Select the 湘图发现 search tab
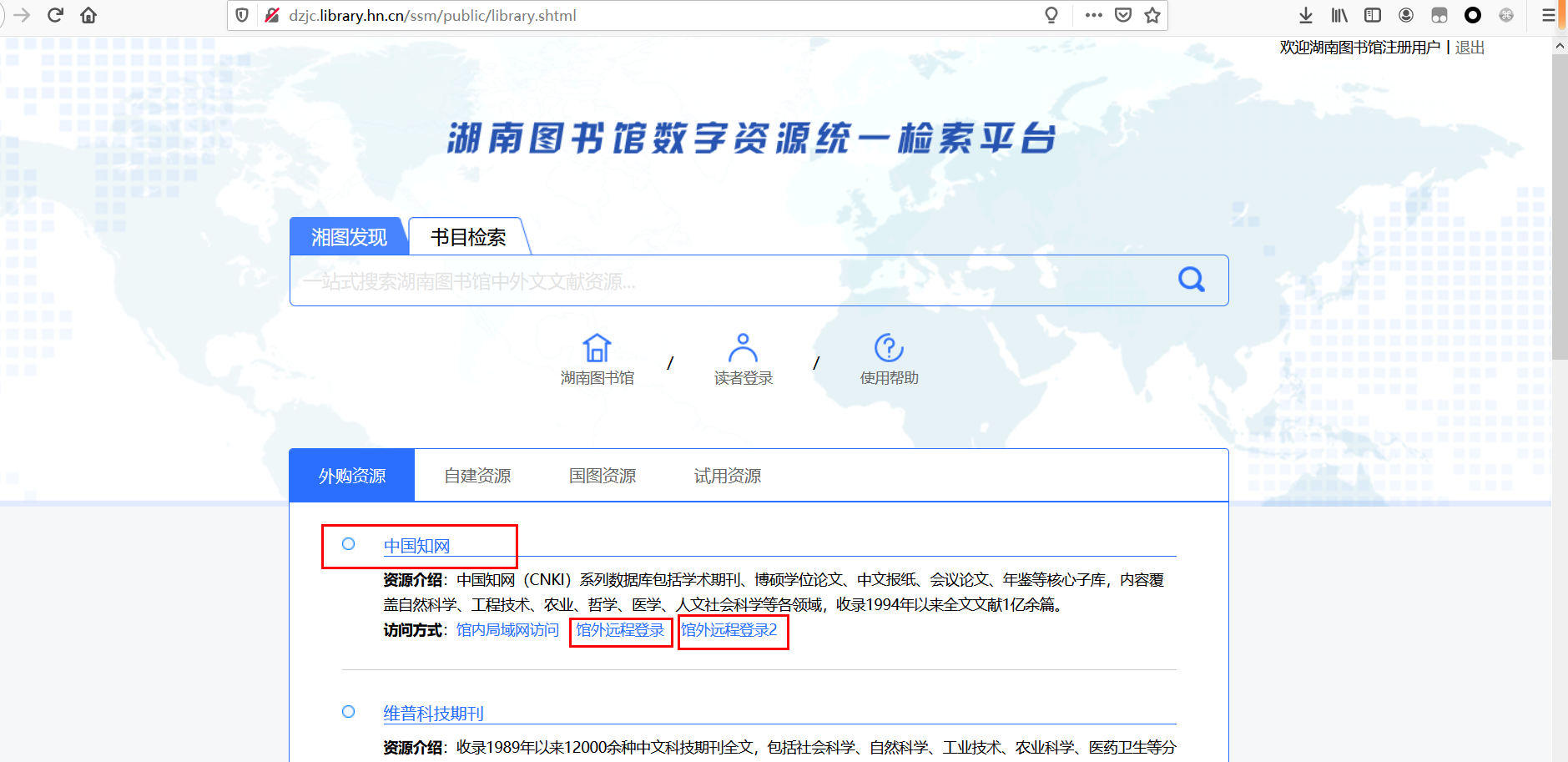 pos(349,237)
